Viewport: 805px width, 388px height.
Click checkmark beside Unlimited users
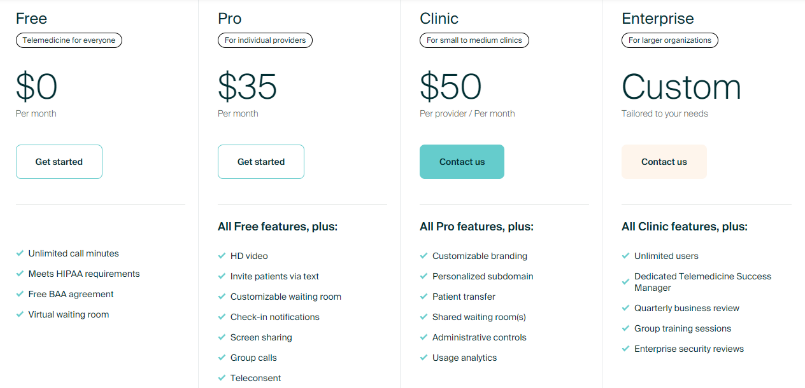click(625, 256)
